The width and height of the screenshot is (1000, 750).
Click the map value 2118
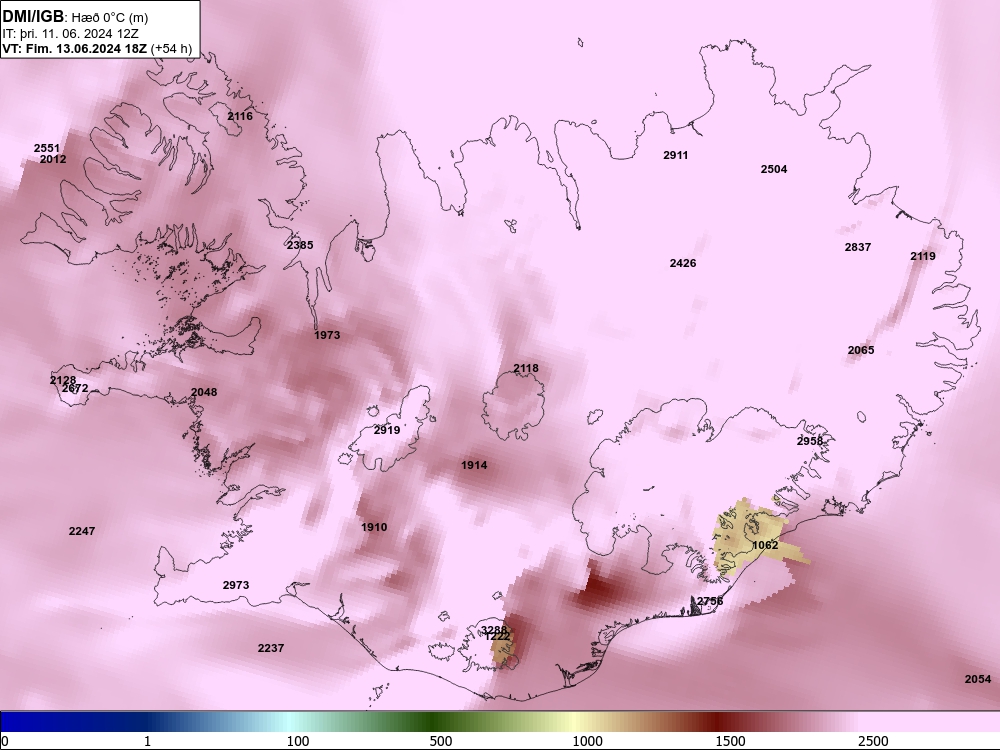coord(526,369)
